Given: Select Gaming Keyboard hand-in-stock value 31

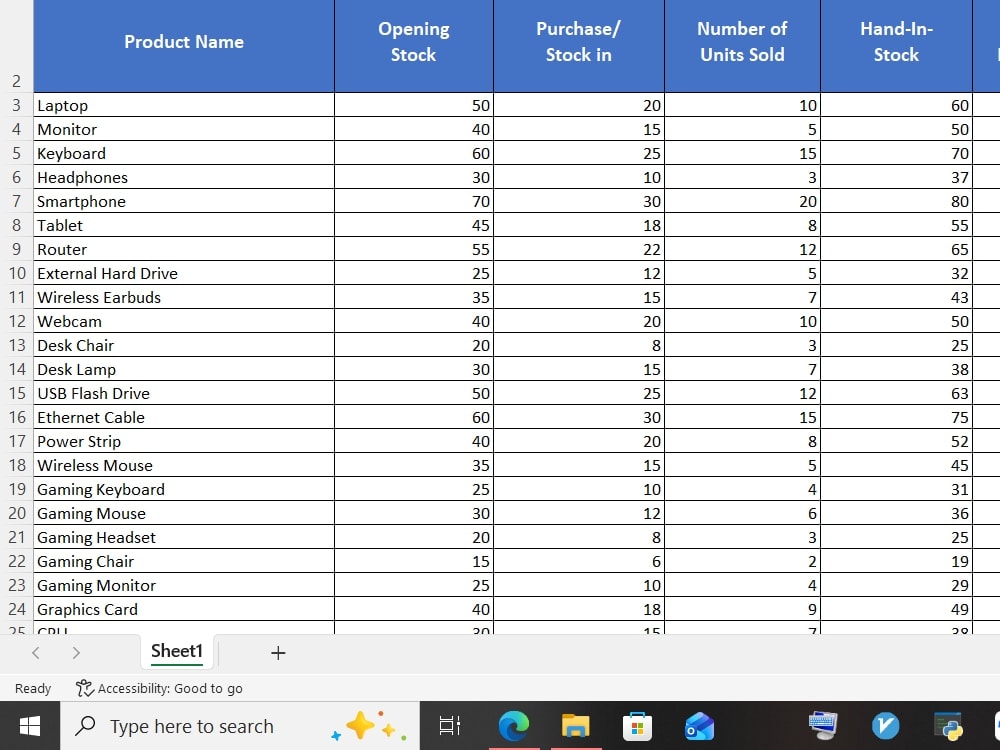Looking at the screenshot, I should (896, 489).
